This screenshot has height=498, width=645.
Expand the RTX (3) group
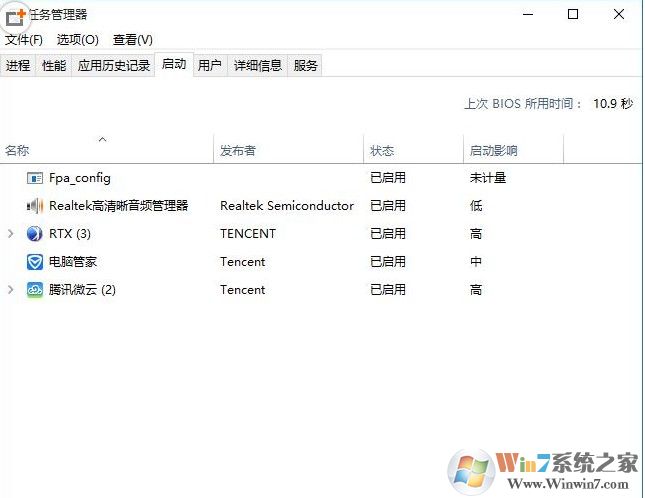(11, 234)
